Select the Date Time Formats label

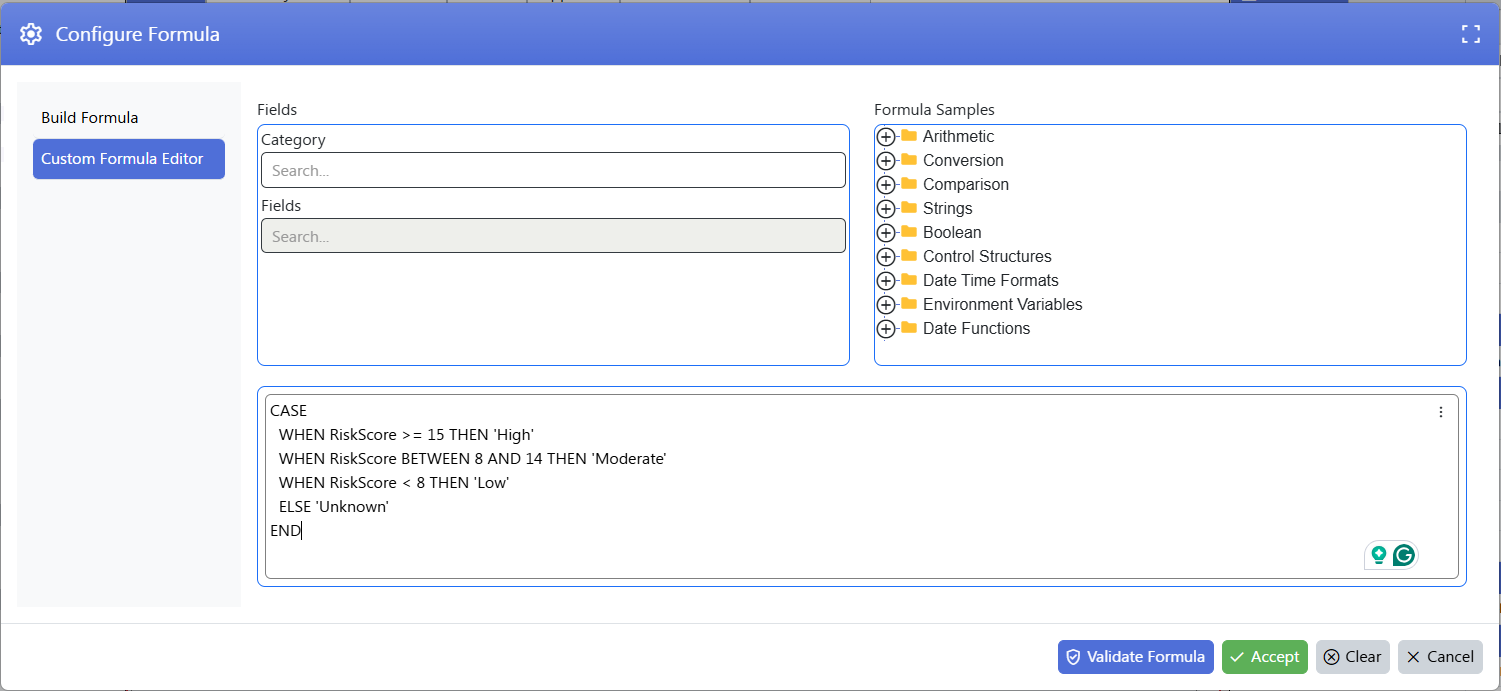coord(991,280)
